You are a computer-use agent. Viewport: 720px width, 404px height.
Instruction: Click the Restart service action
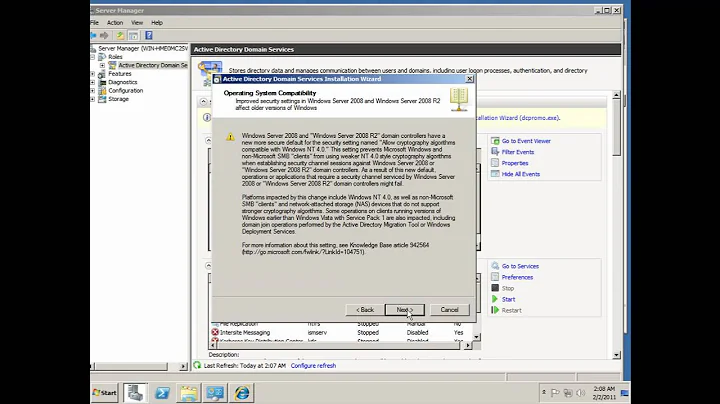pos(511,310)
